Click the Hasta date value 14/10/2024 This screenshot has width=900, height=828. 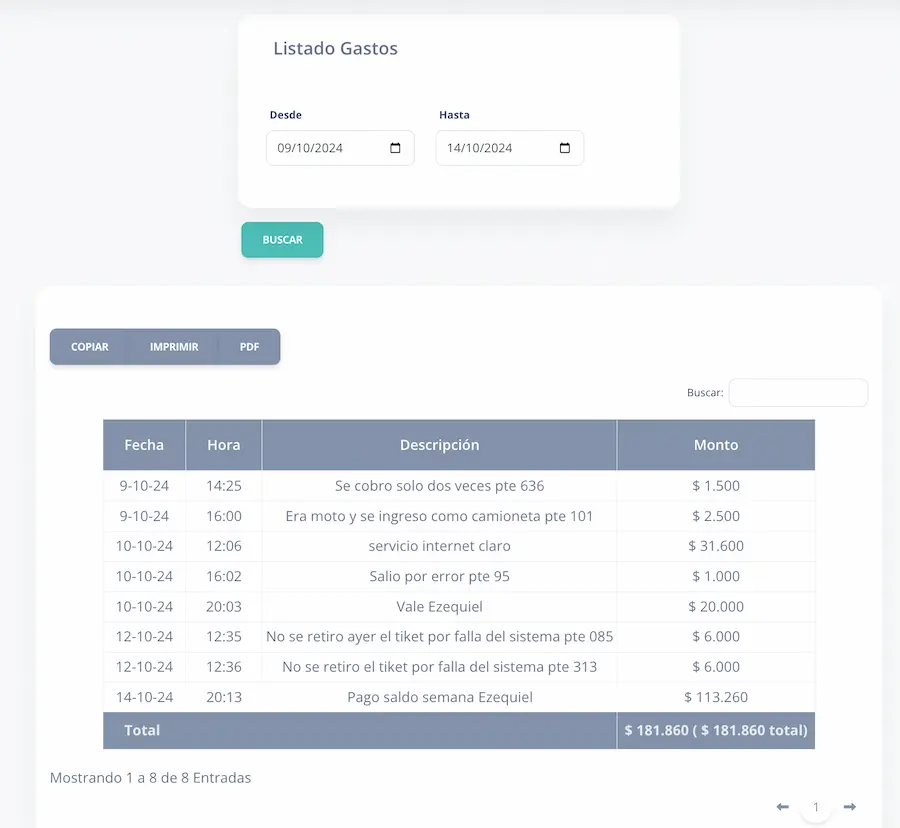click(x=480, y=148)
